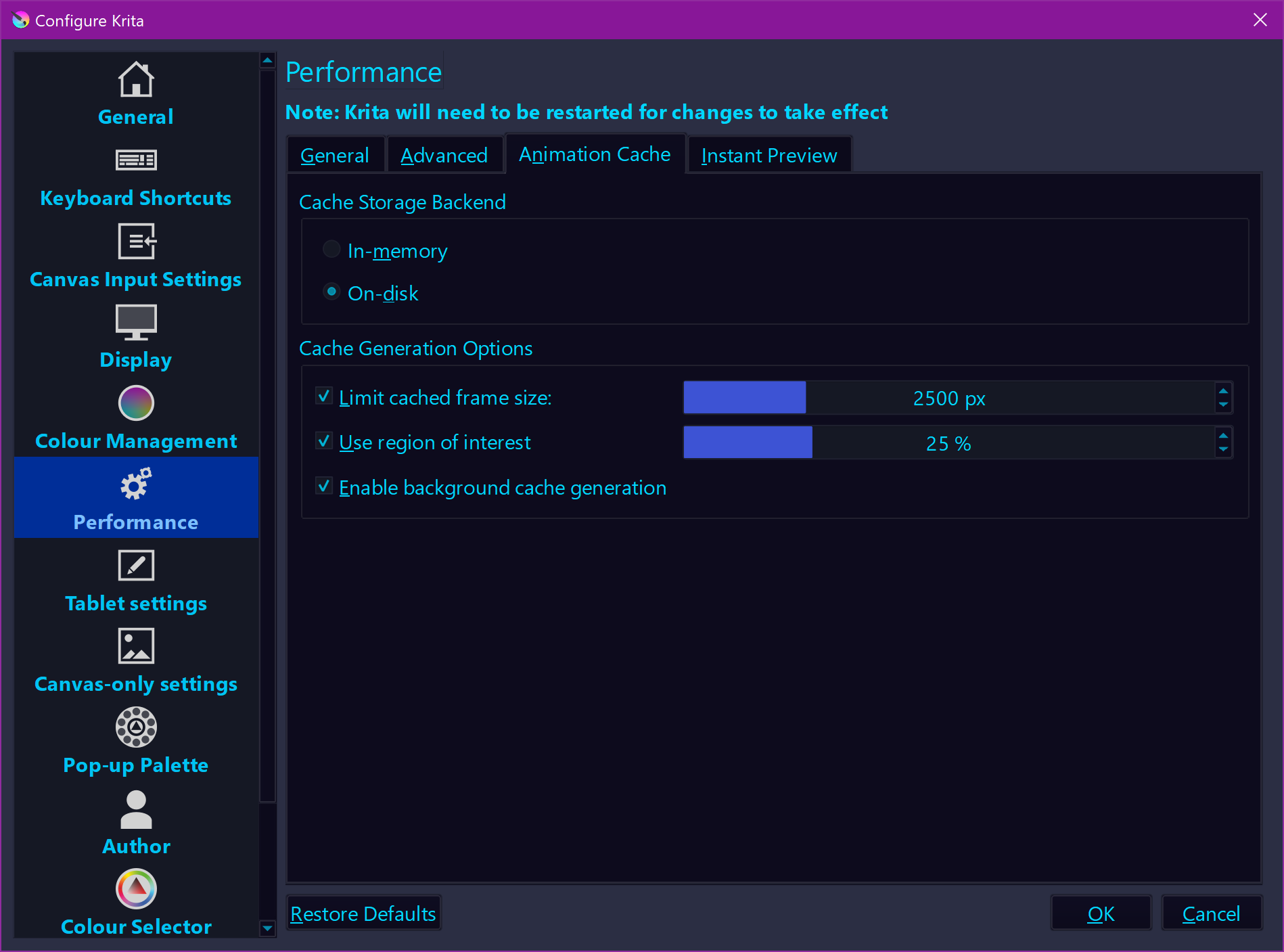Screen dimensions: 1284x952
Task: Confirm settings with the OK button
Action: (1101, 913)
